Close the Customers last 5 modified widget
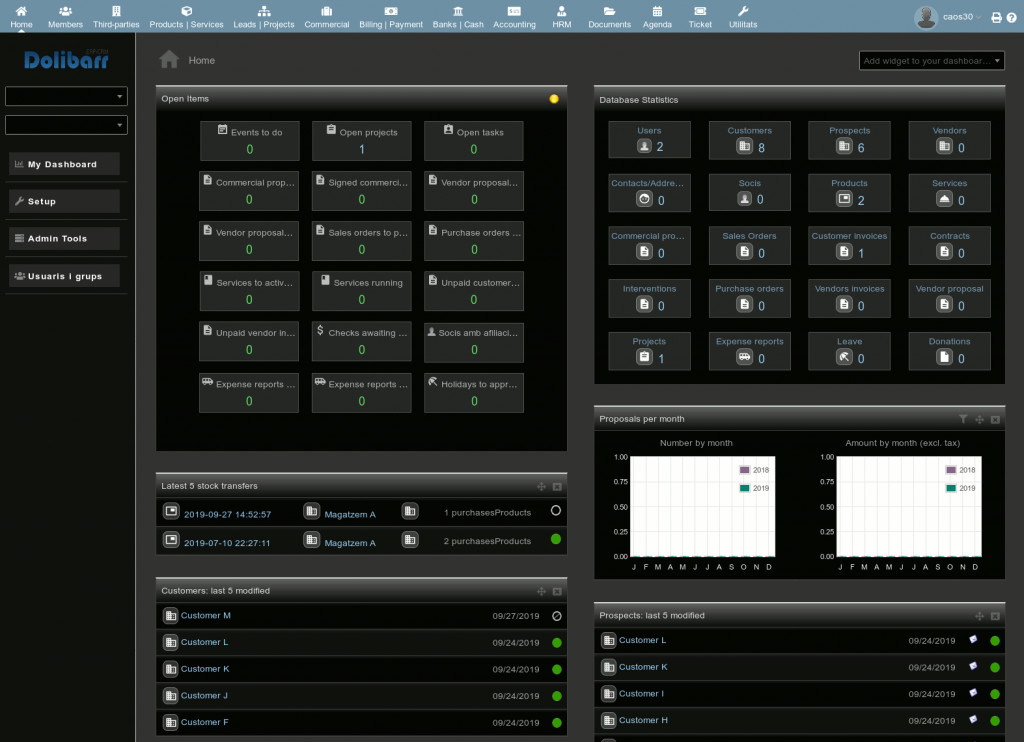1024x742 pixels. (x=557, y=591)
